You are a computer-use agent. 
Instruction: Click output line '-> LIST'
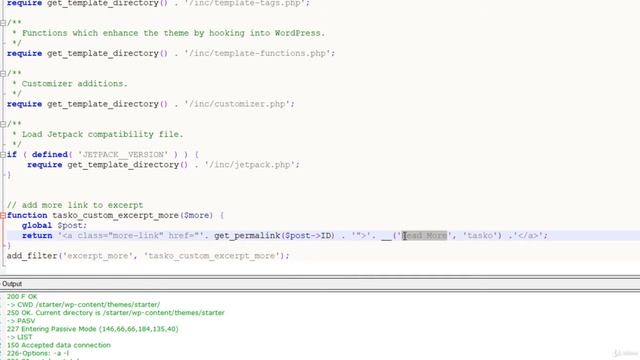(20, 337)
